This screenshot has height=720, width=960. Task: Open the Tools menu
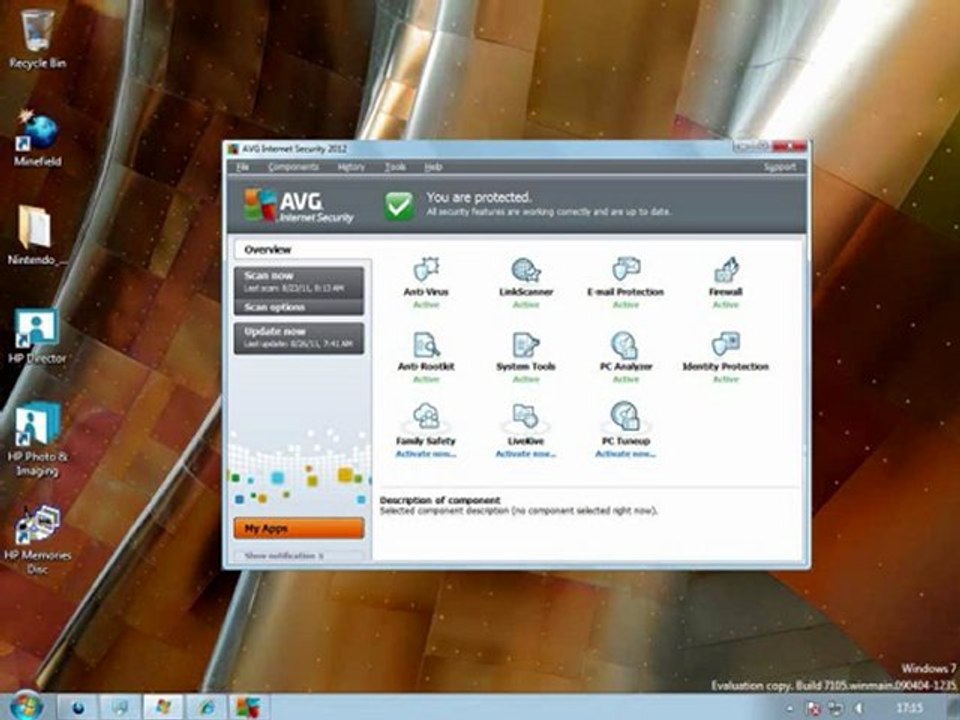(395, 167)
